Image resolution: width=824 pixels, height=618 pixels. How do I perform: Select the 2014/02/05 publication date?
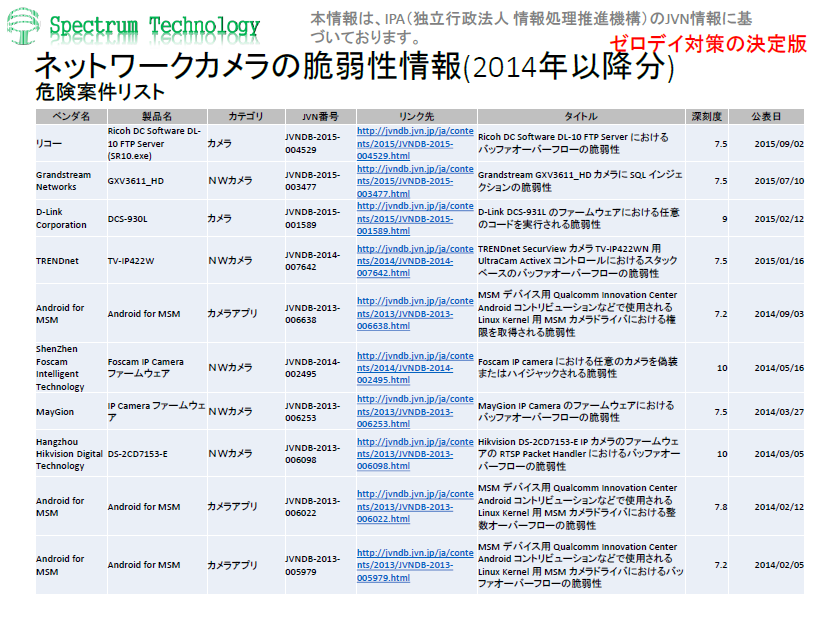click(x=779, y=565)
